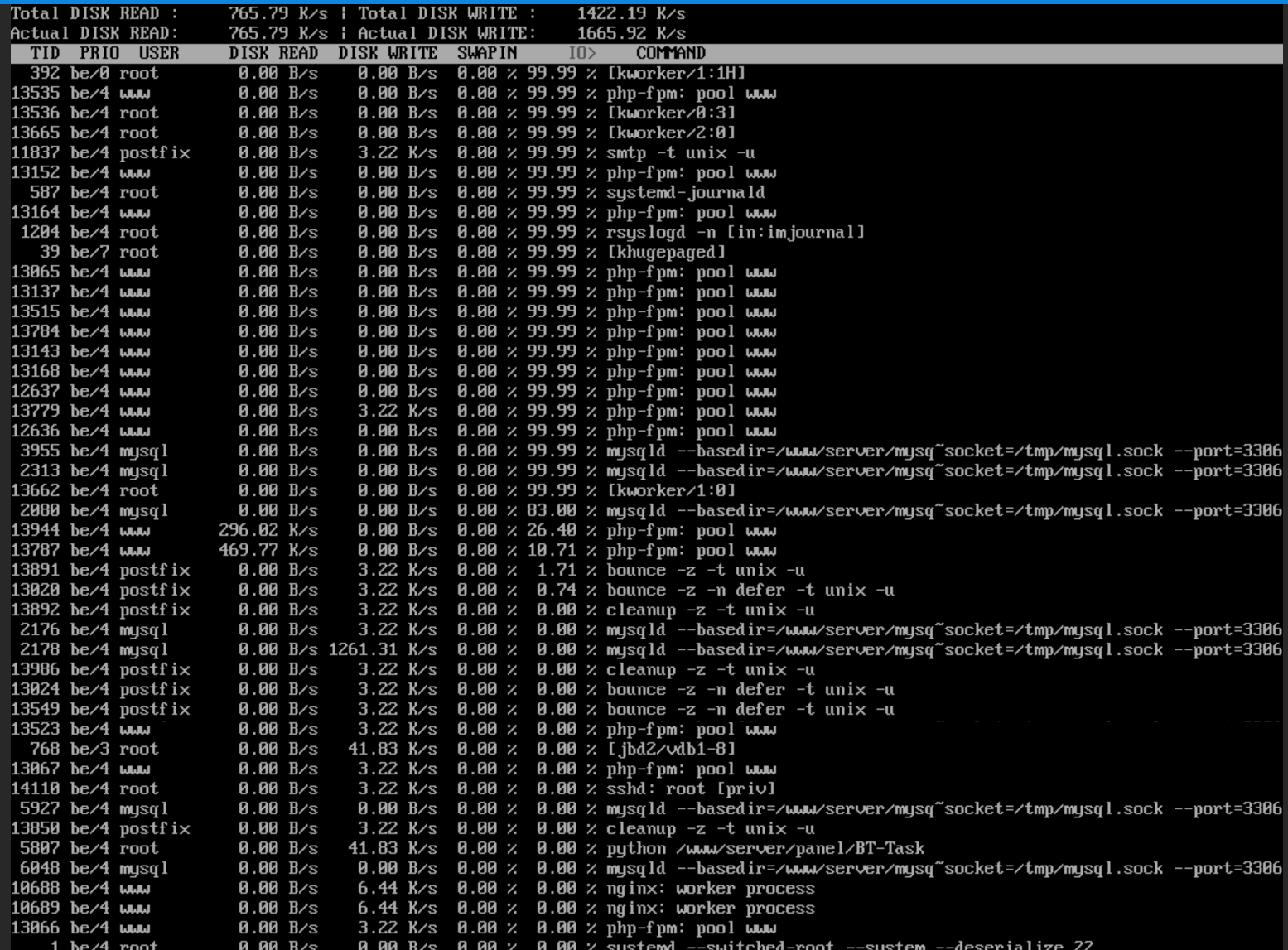Viewport: 1288px width, 950px height.
Task: Click the TID column header
Action: [45, 53]
